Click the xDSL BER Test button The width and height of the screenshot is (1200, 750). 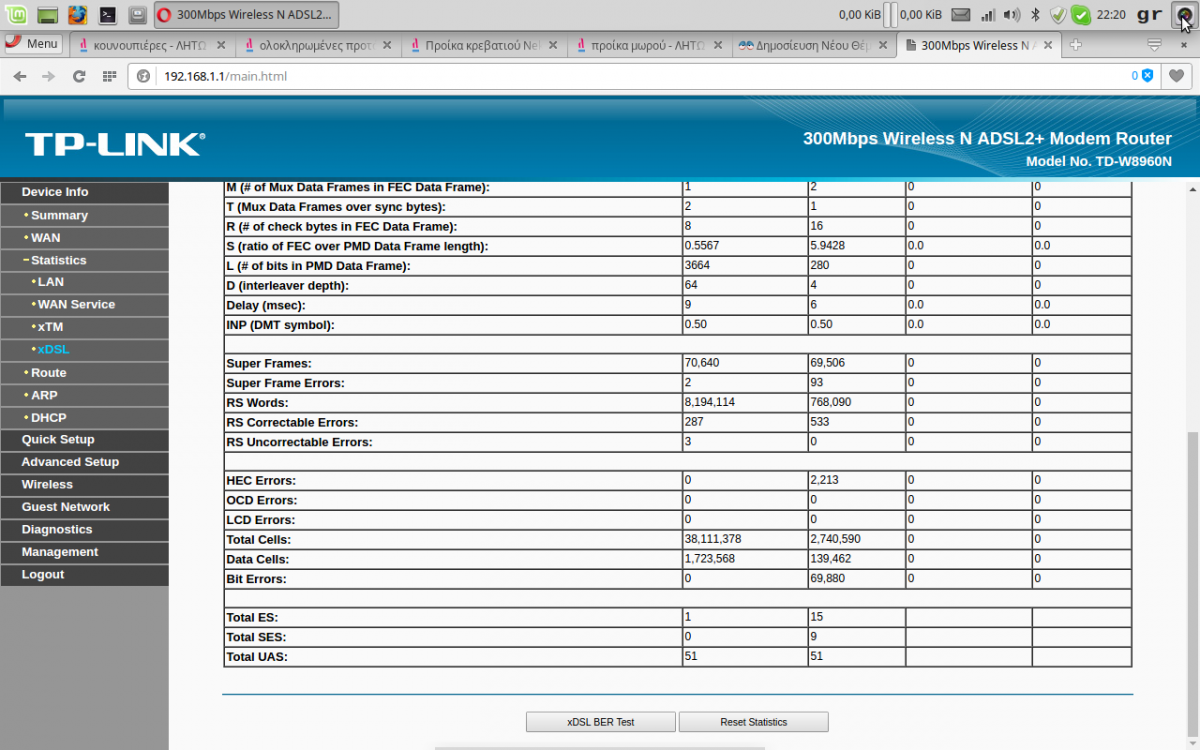point(601,722)
